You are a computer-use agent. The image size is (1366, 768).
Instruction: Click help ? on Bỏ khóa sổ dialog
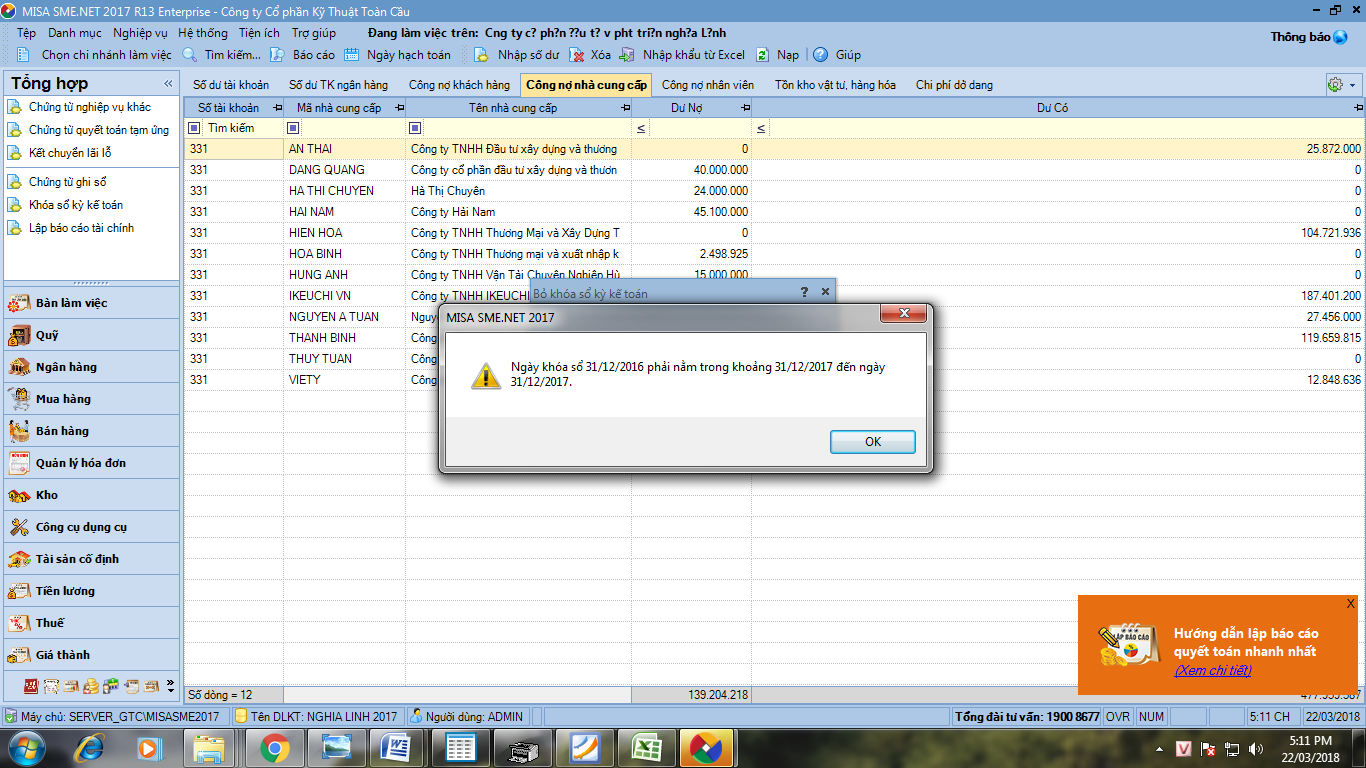(x=804, y=292)
